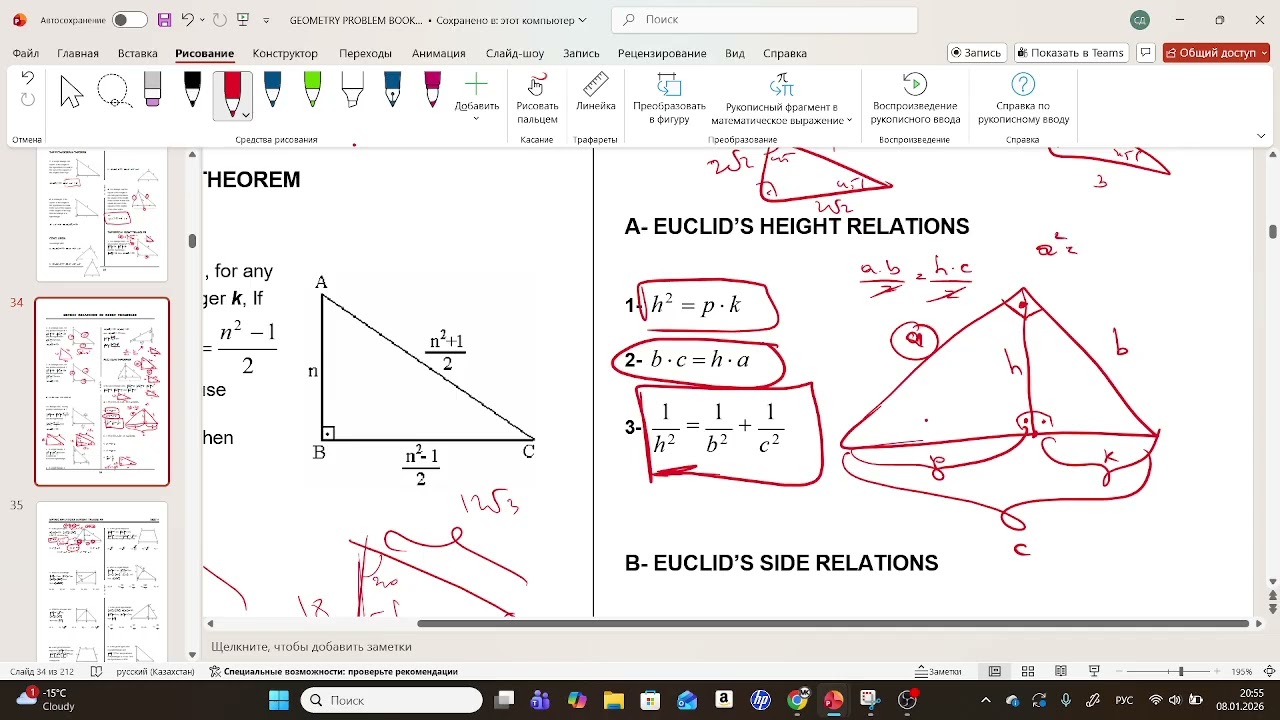Click zoom in plus button
1280x720 pixels.
(1217, 671)
